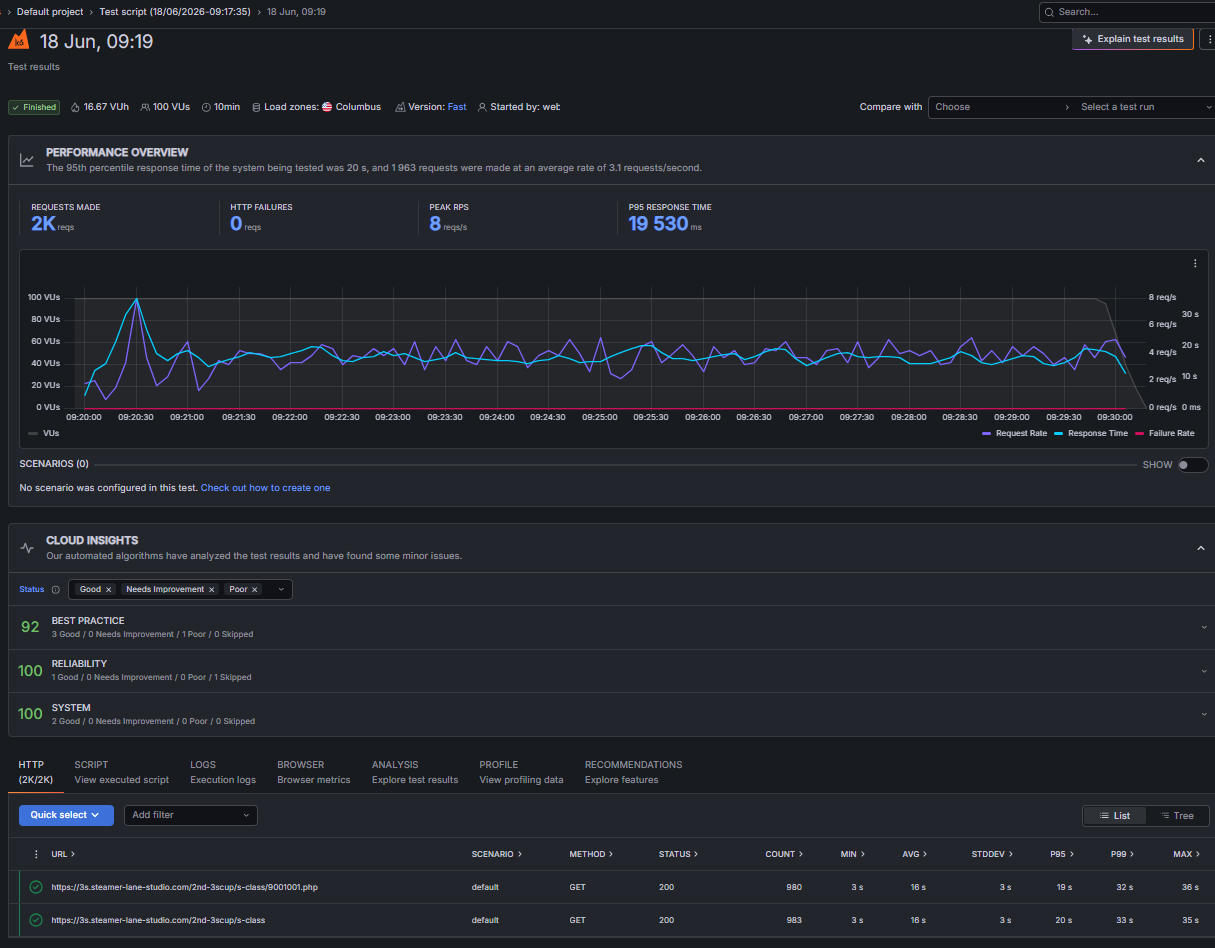Switch to Tree view
The height and width of the screenshot is (948, 1215).
[1177, 816]
